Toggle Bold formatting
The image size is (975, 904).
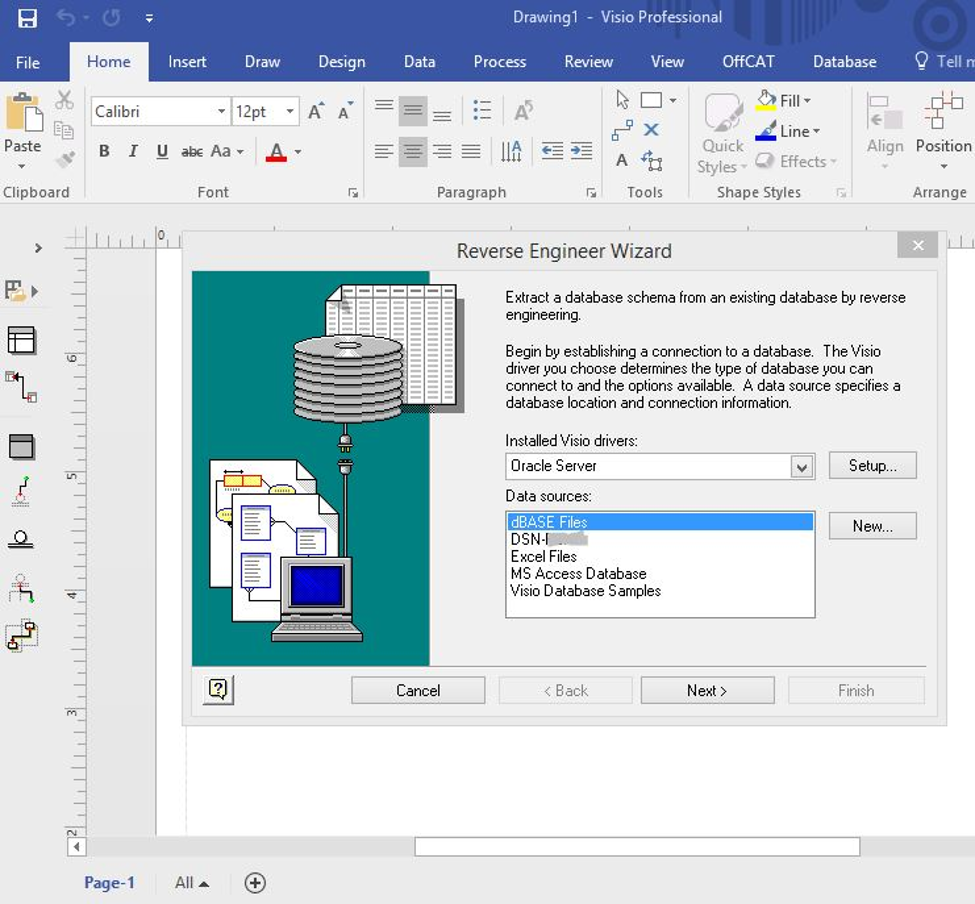(x=104, y=152)
